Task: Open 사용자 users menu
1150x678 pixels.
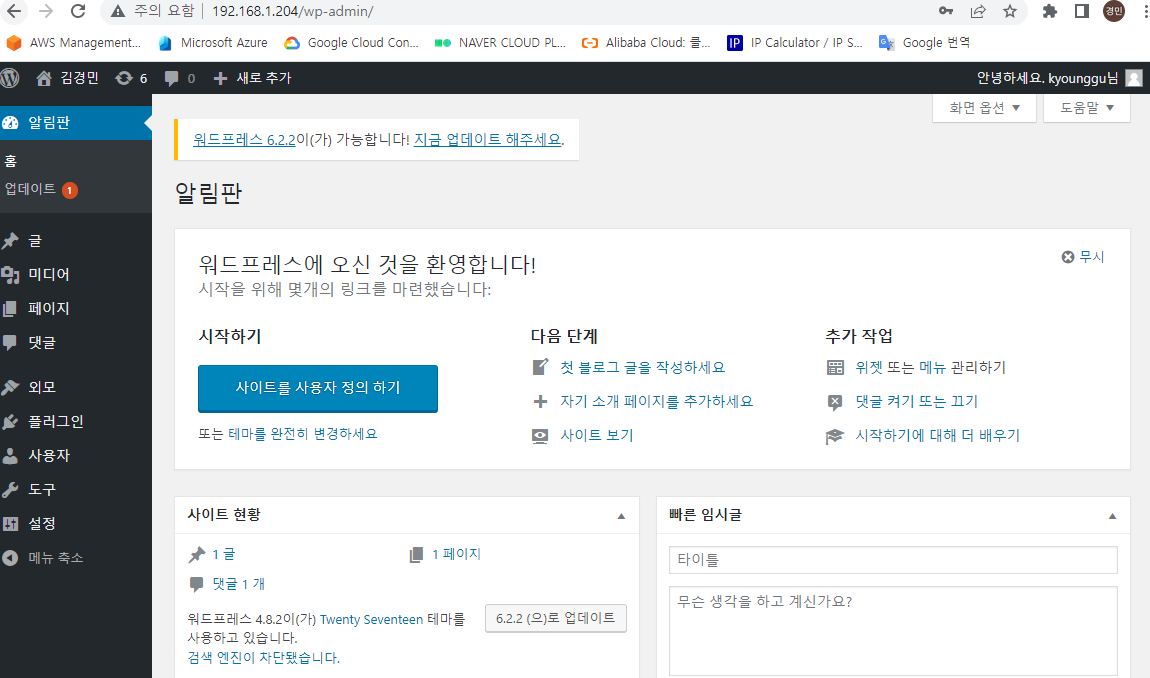Action: click(76, 456)
